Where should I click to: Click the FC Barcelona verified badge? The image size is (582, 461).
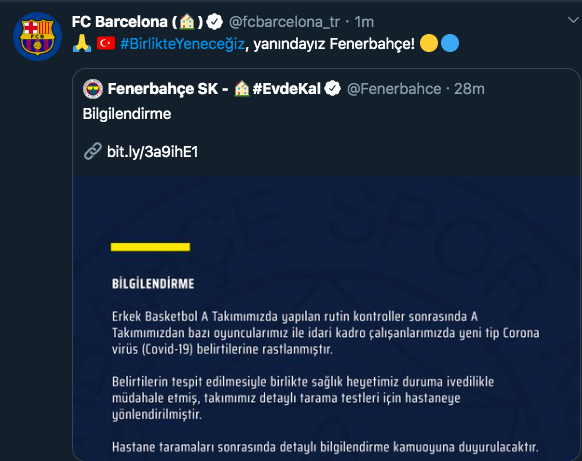pos(214,22)
